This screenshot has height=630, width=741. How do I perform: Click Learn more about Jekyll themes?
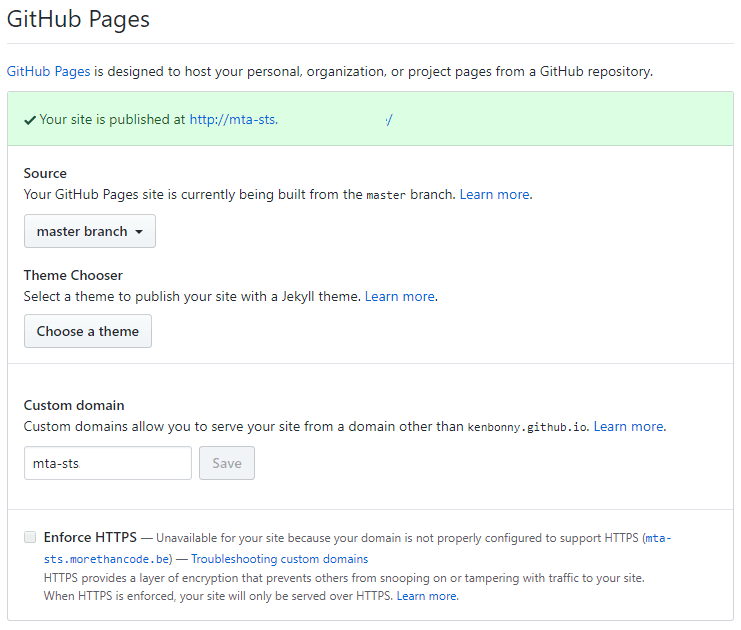[400, 296]
